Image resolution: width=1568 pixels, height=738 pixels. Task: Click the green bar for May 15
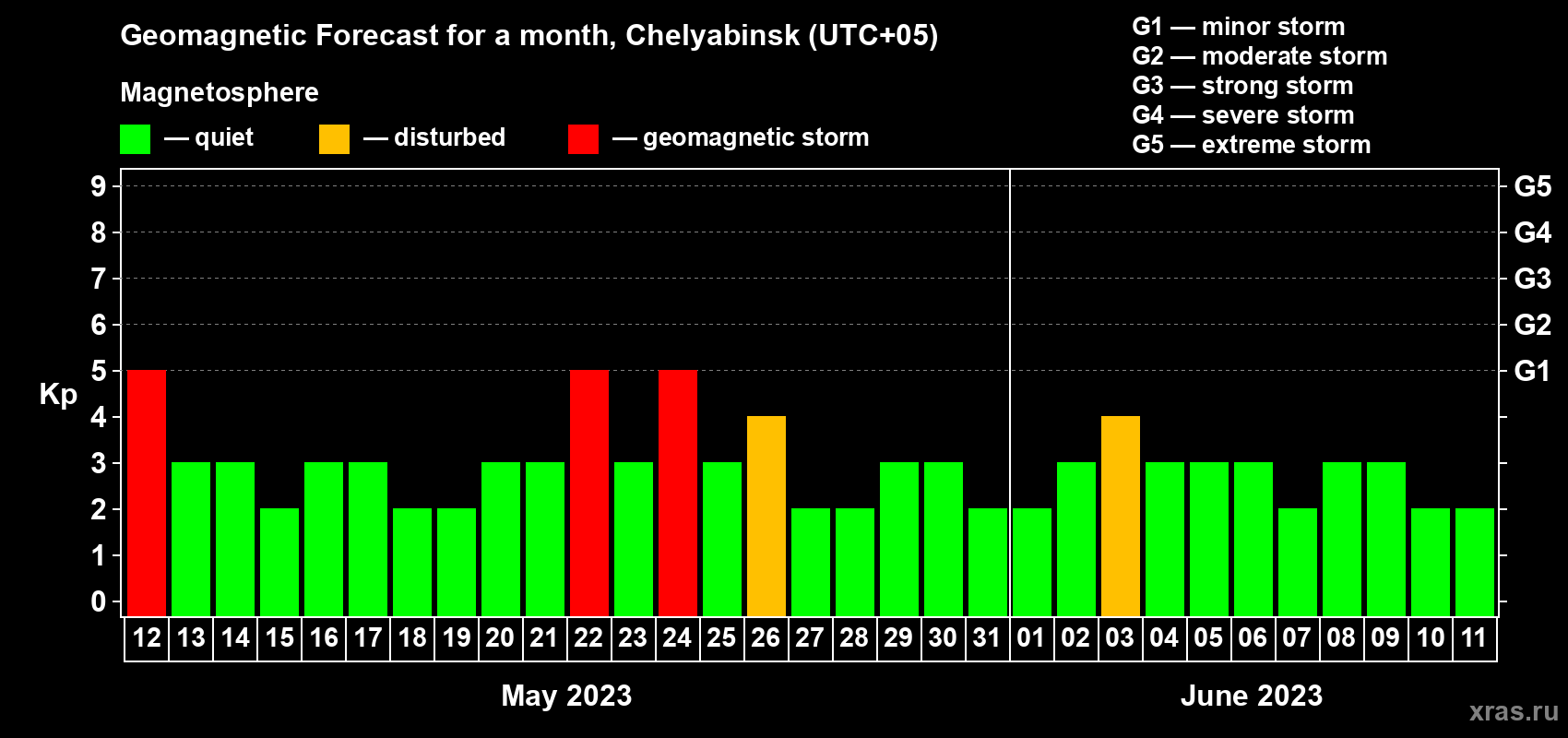pos(279,562)
